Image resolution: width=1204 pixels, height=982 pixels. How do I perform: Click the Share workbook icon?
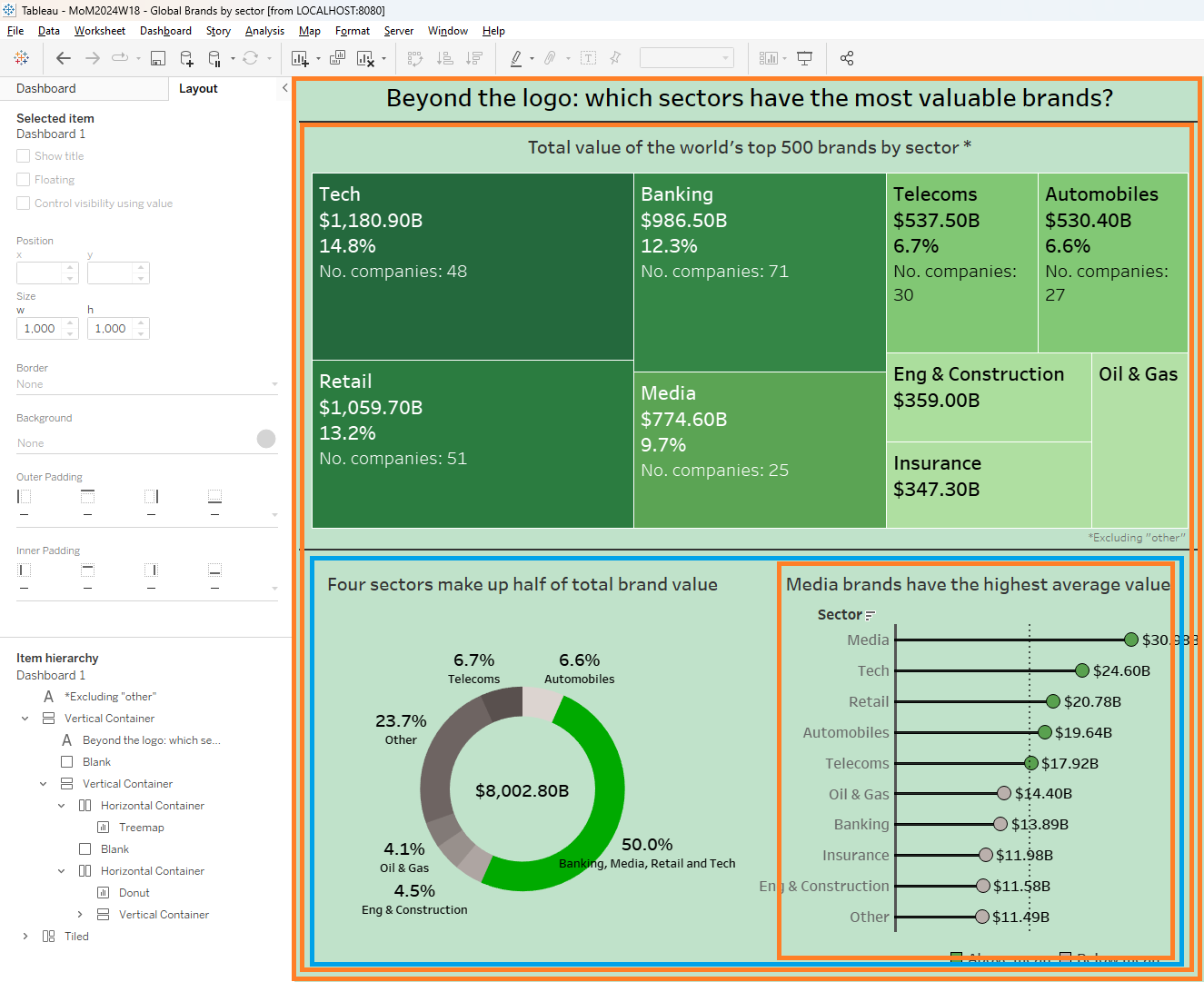point(847,58)
